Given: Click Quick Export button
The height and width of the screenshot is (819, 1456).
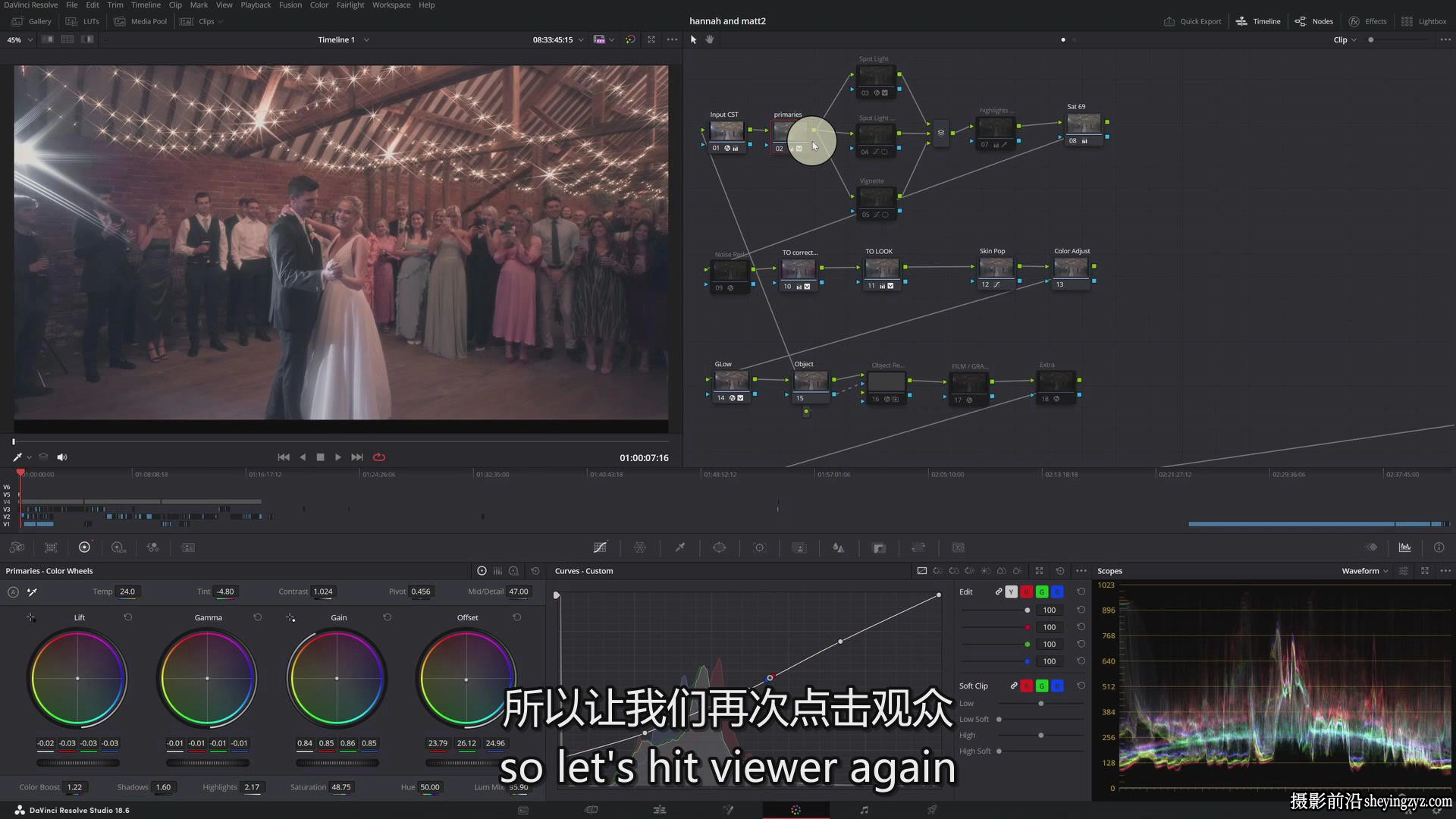Looking at the screenshot, I should click(x=1193, y=21).
